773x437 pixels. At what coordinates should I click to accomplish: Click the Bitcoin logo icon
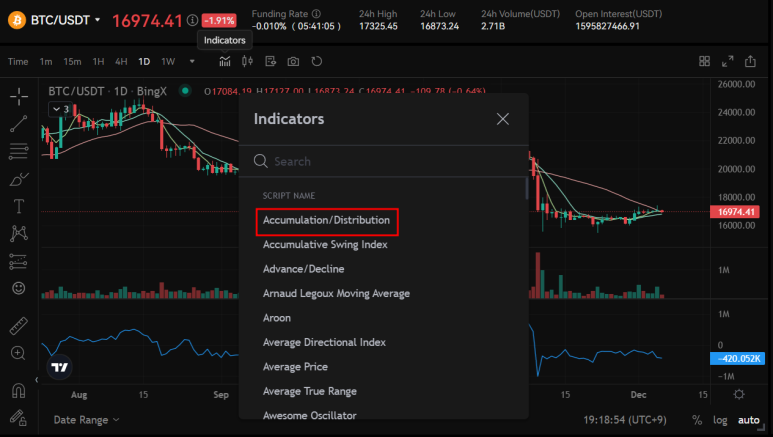point(17,20)
